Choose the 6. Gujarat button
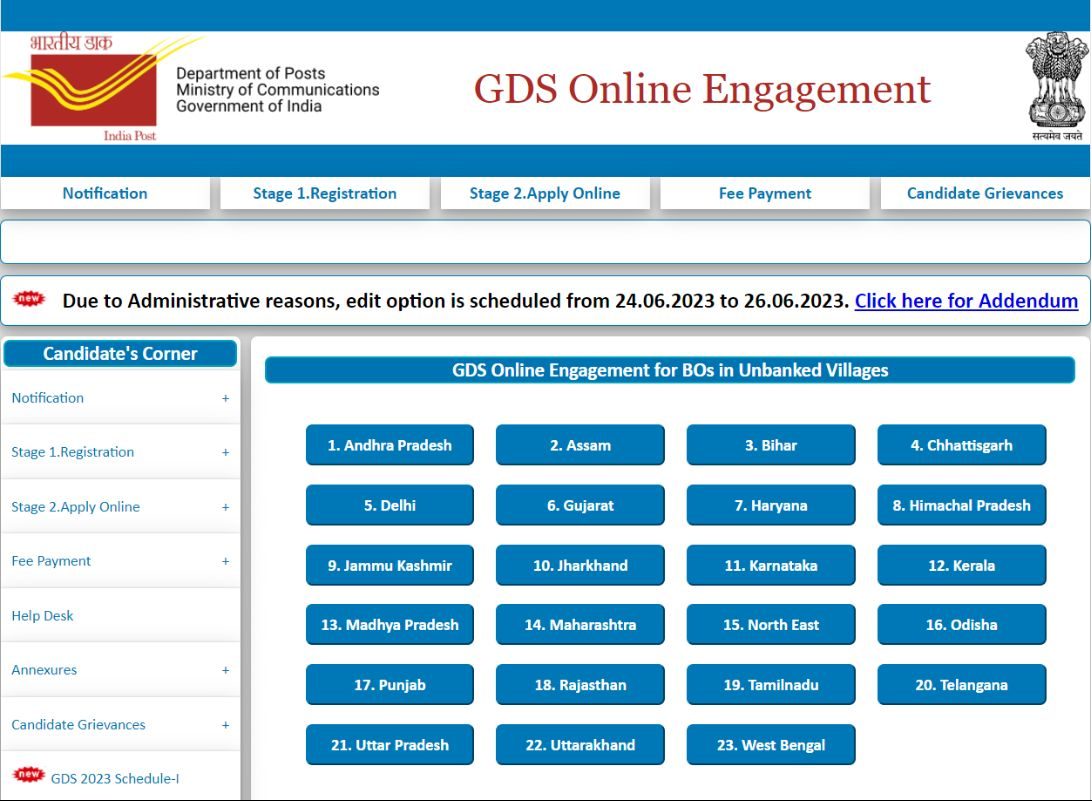Screen dimensions: 1092x801 580,505
